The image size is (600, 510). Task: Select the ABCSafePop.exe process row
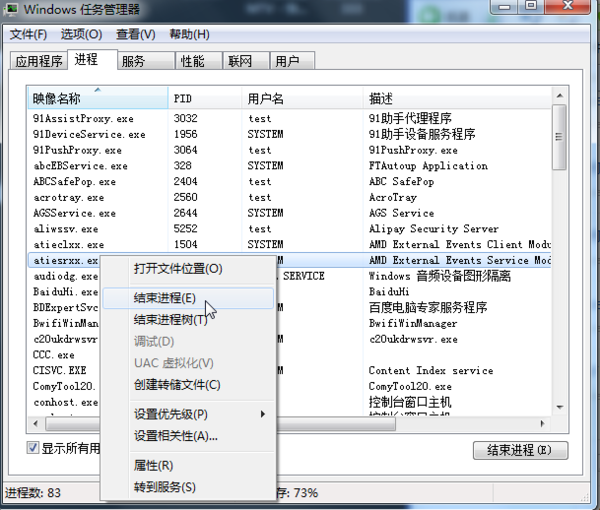(x=289, y=181)
